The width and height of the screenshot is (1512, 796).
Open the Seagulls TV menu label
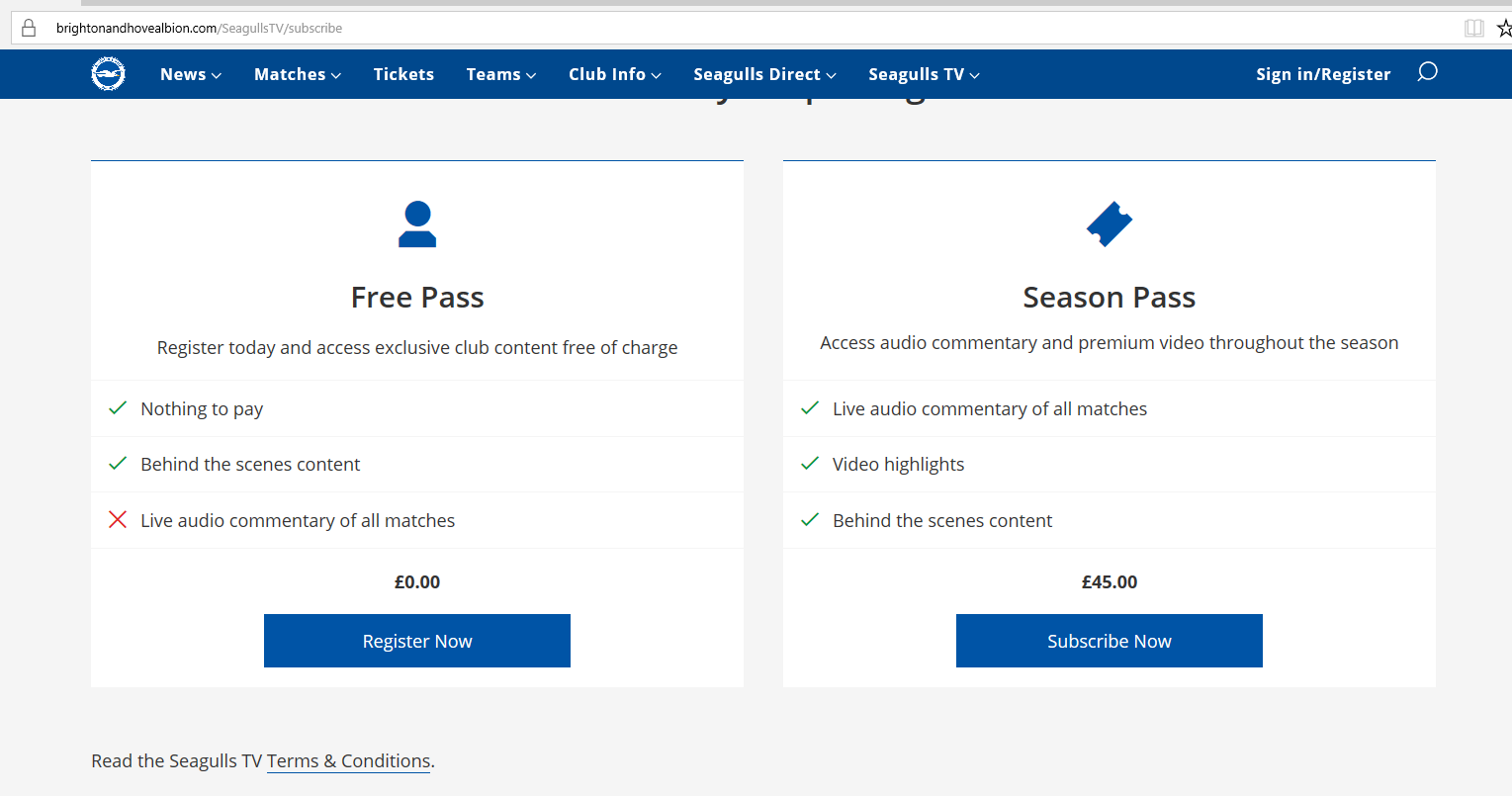[x=916, y=74]
